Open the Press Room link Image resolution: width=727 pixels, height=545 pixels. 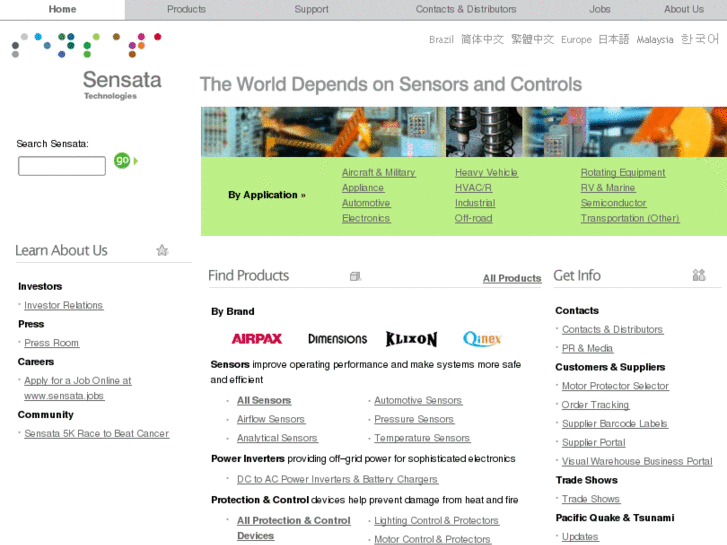pyautogui.click(x=51, y=343)
